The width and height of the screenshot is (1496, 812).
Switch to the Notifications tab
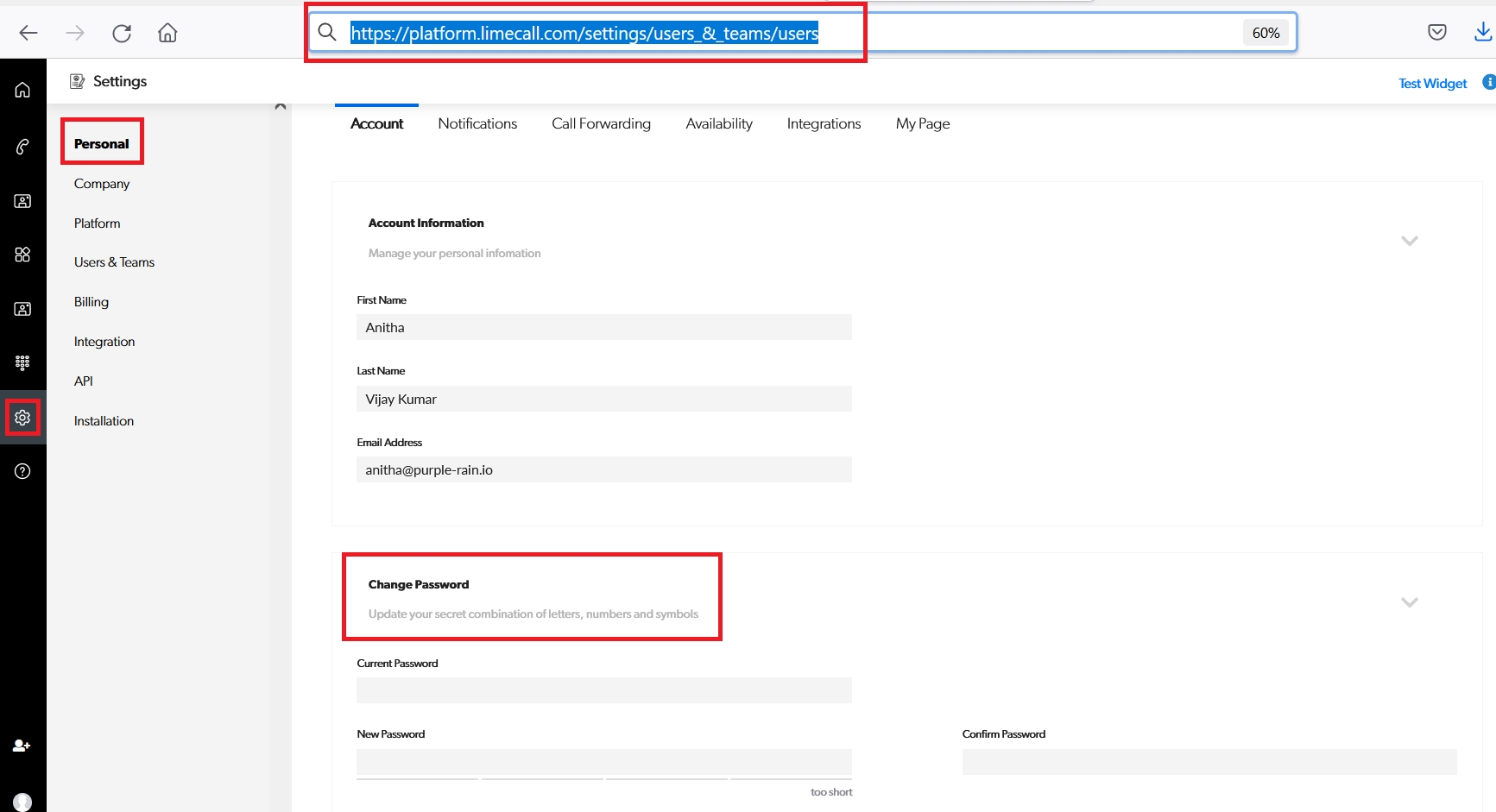477,123
